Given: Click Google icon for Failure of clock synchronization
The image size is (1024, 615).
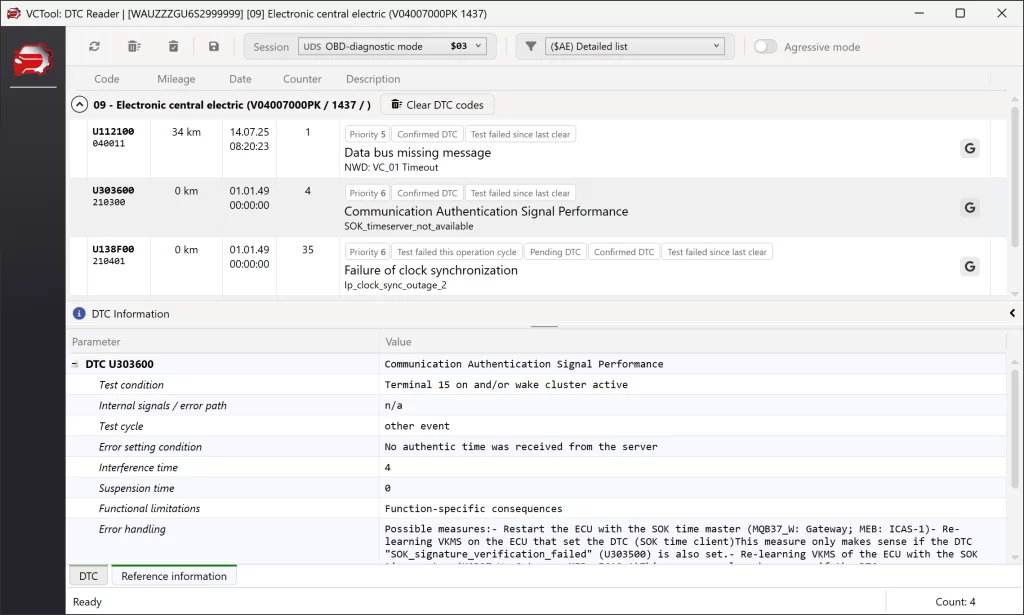Looking at the screenshot, I should 969,266.
